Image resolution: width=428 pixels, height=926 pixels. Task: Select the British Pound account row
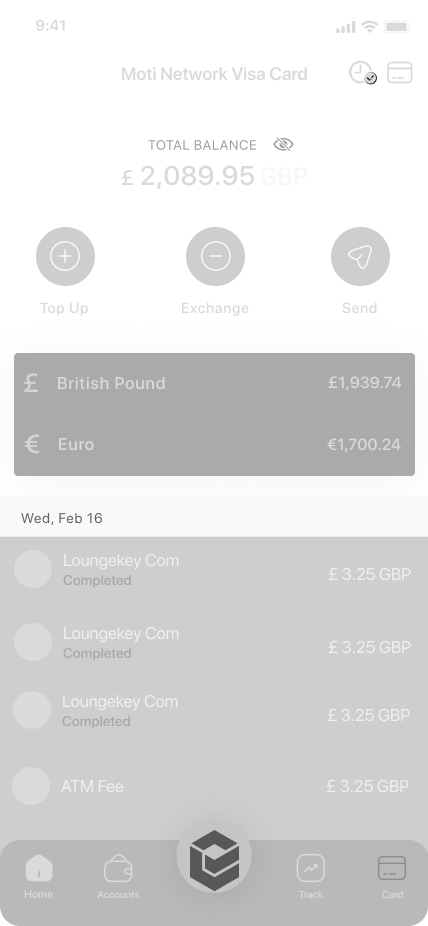coord(214,383)
